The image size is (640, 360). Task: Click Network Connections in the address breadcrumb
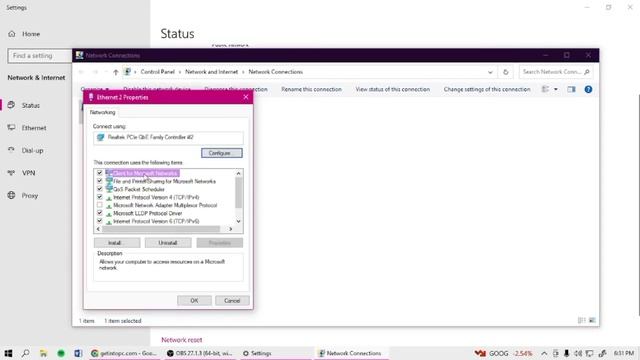click(x=276, y=72)
